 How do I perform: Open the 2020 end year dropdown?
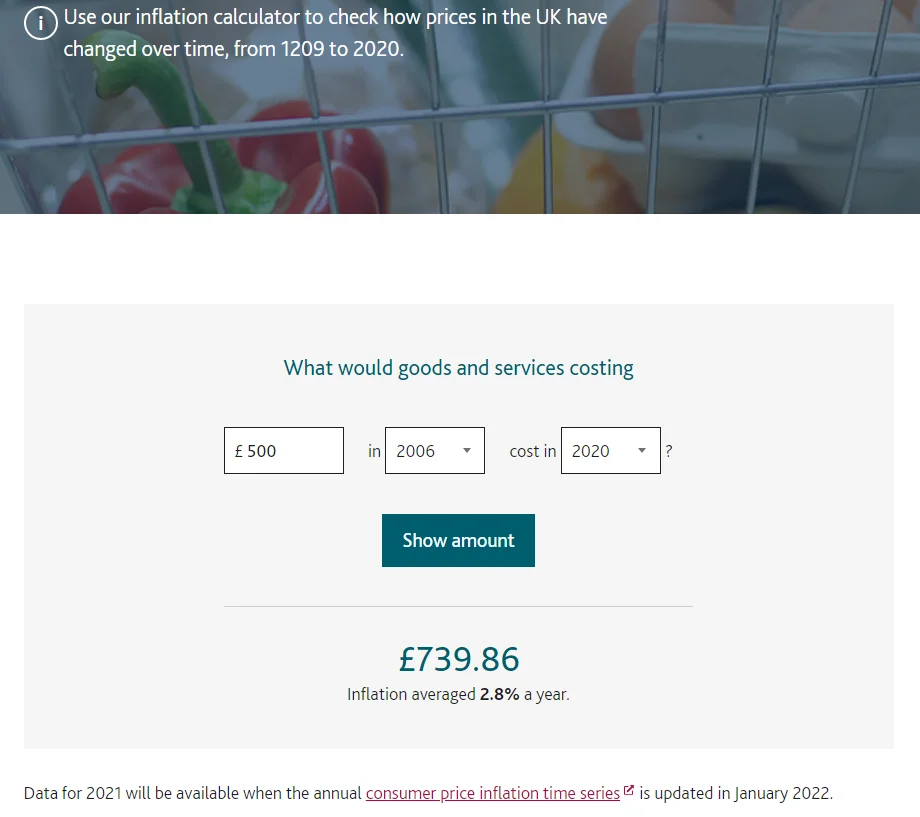pyautogui.click(x=611, y=450)
